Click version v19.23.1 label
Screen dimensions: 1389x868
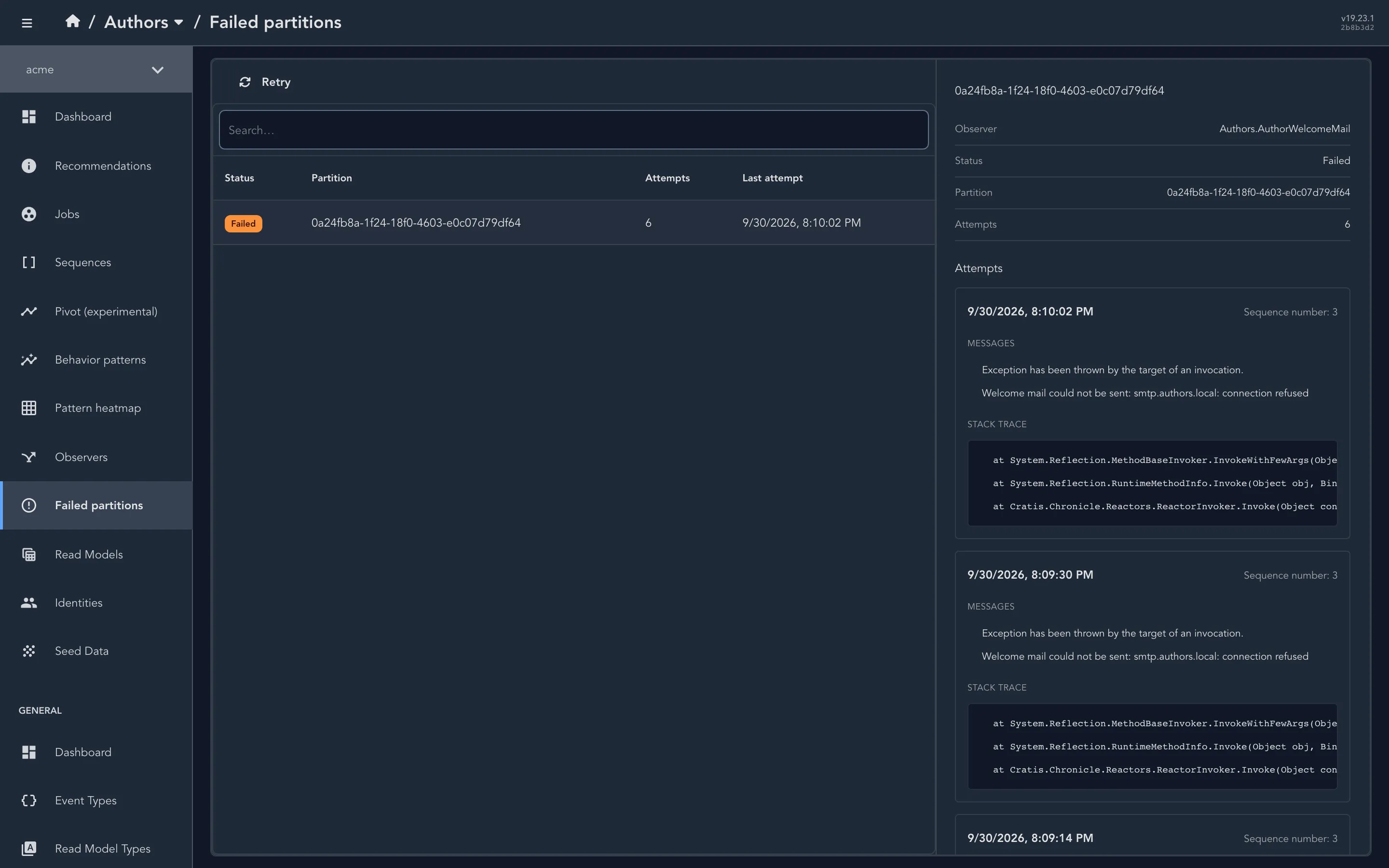click(1358, 18)
